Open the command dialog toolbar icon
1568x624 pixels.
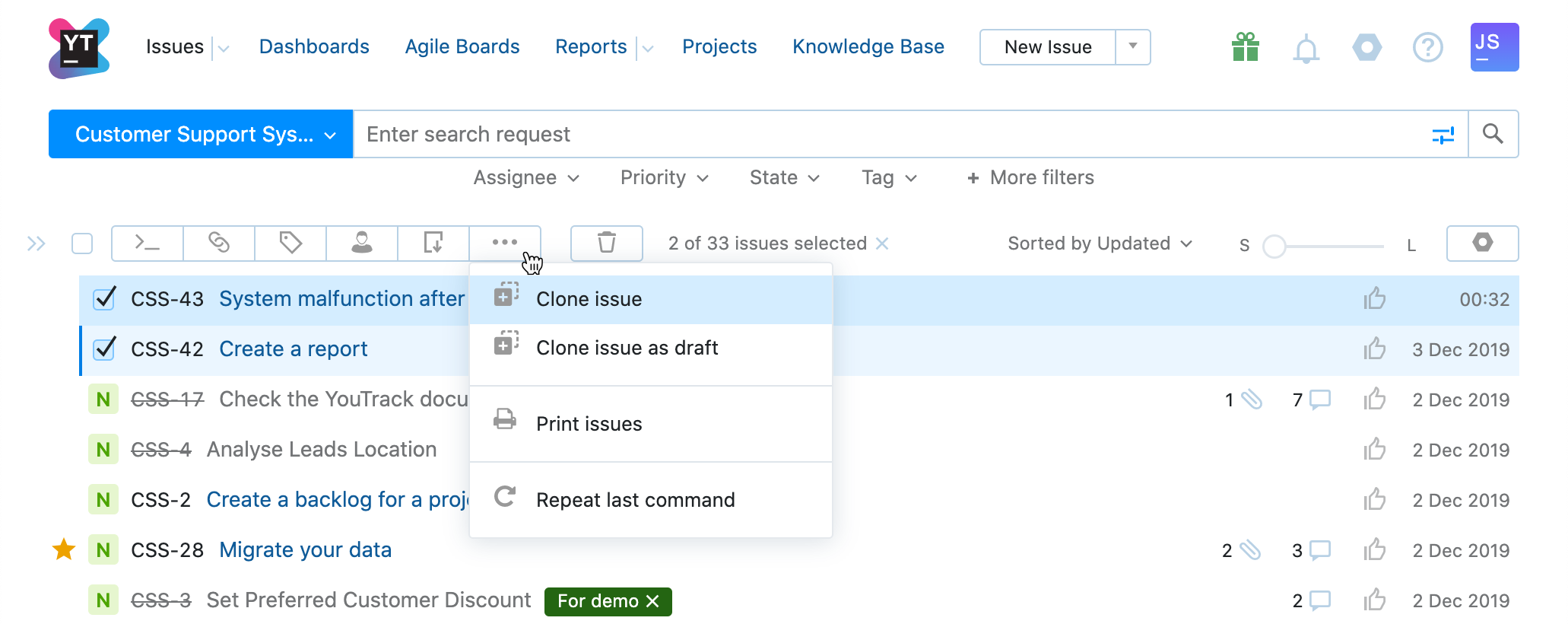point(147,243)
